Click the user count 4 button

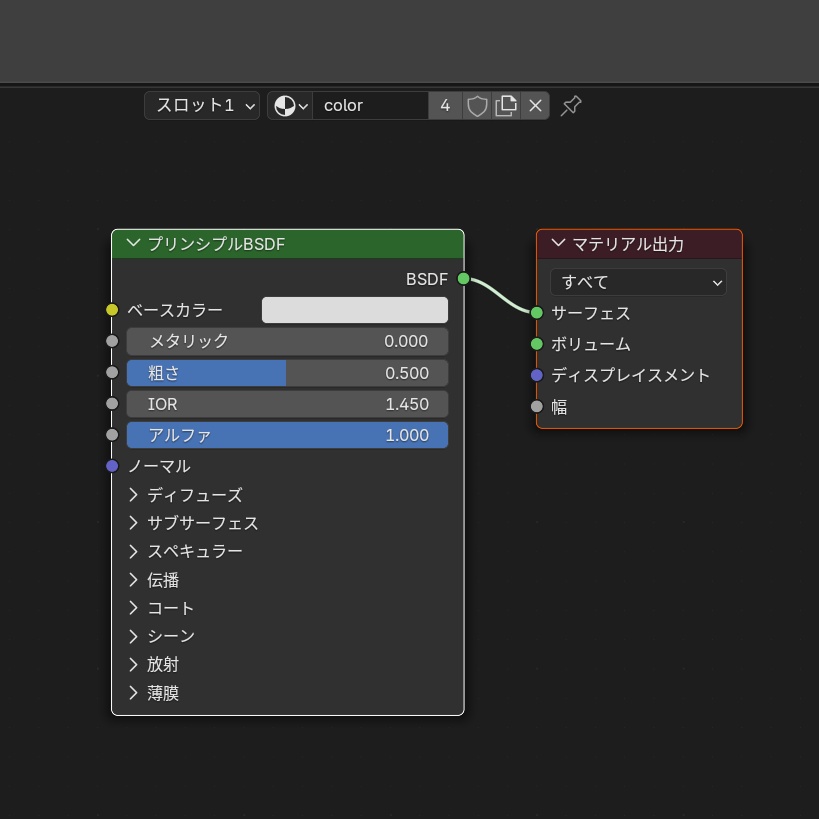[x=444, y=105]
